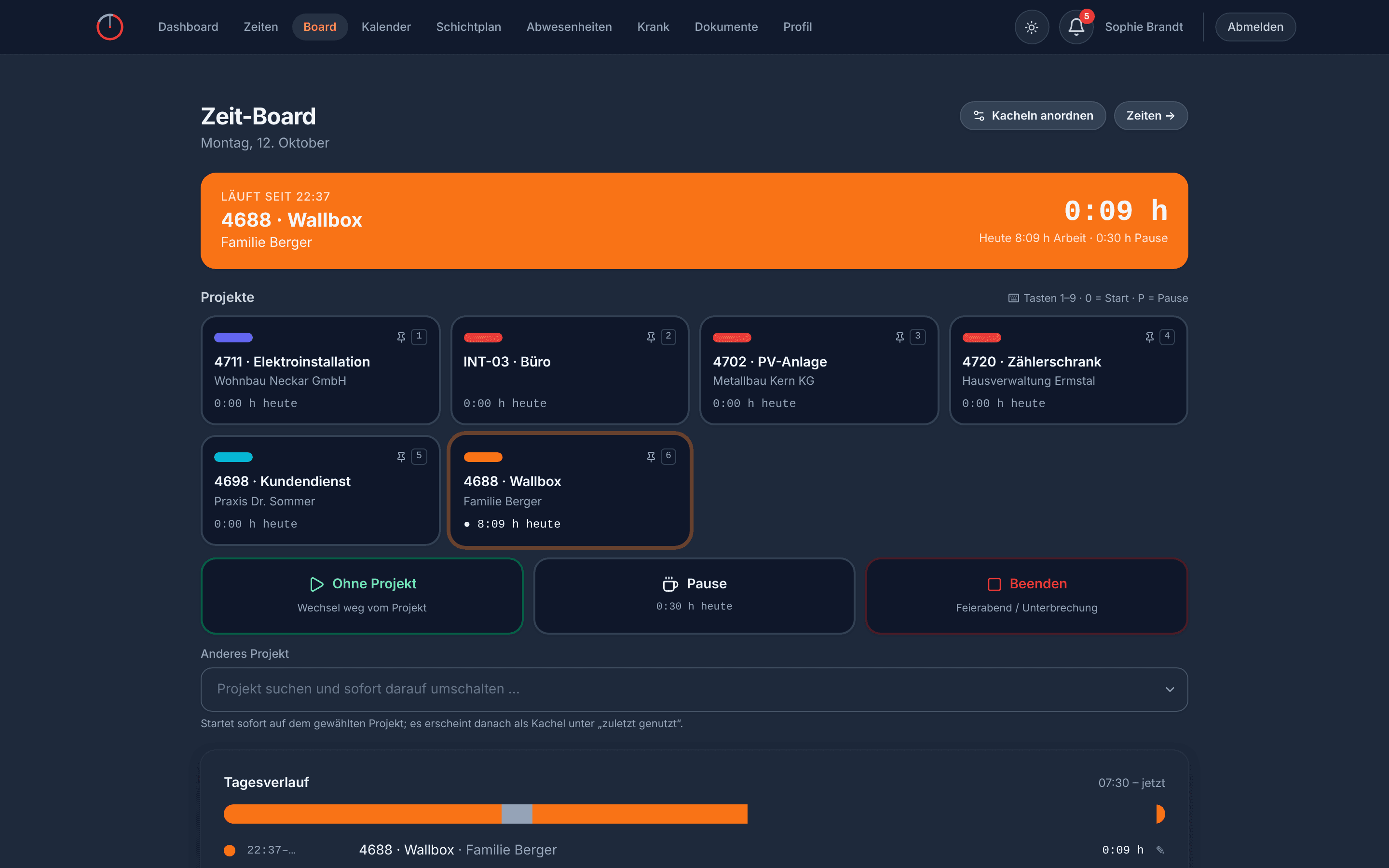Switch to INT-03 Büro project tile

(570, 370)
